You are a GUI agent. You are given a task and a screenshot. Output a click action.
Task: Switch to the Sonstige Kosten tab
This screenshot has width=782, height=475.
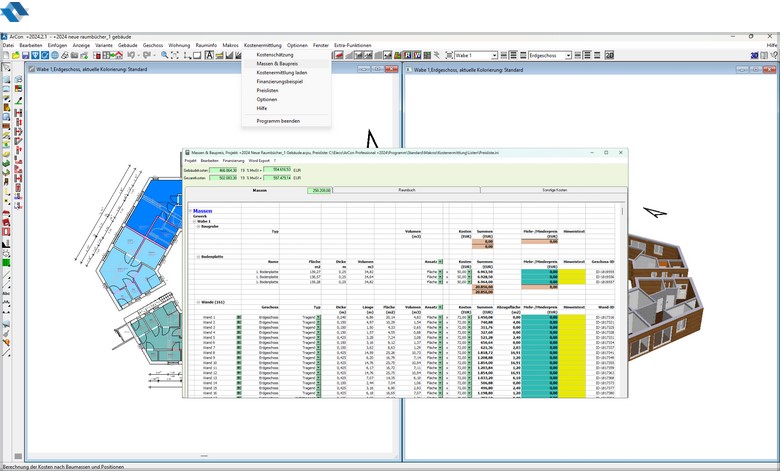[554, 190]
